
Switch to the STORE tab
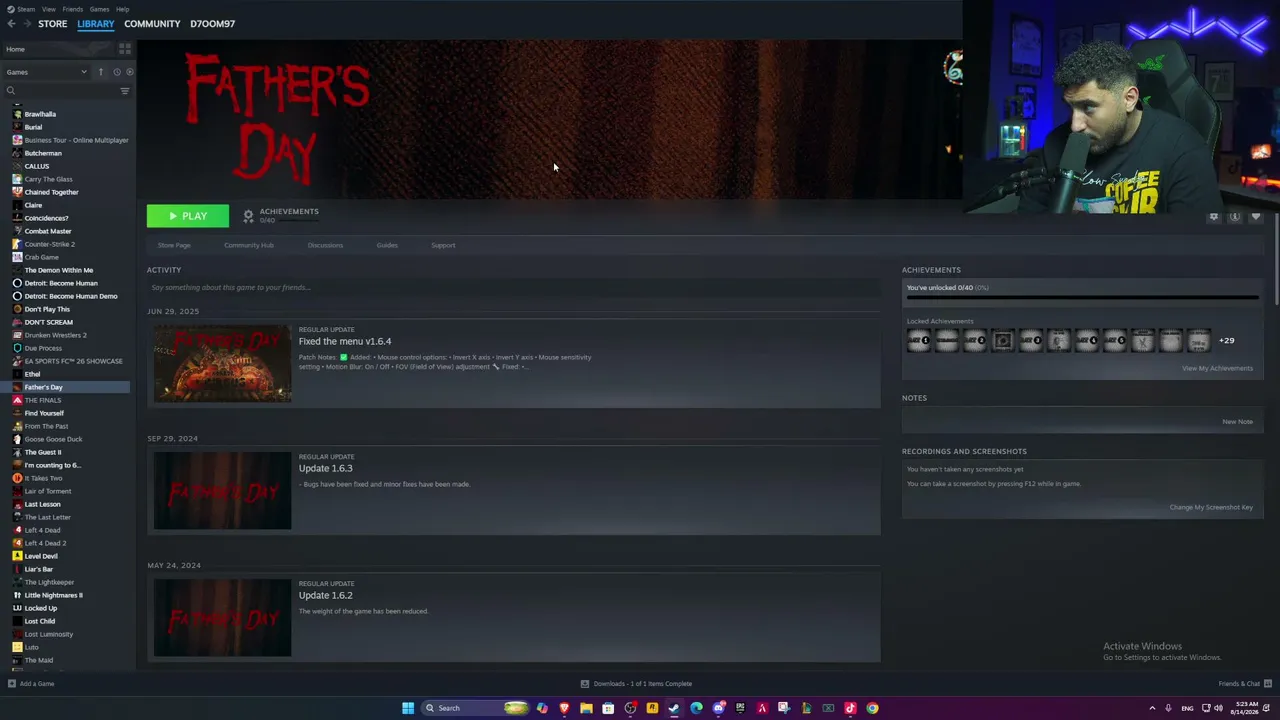[53, 24]
